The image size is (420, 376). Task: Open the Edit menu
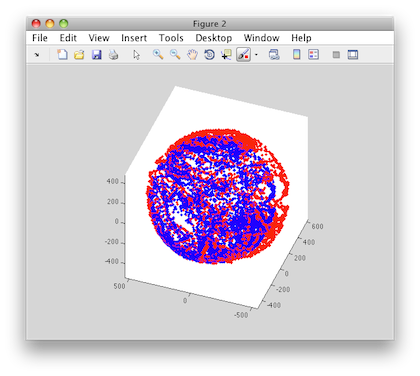pyautogui.click(x=68, y=38)
